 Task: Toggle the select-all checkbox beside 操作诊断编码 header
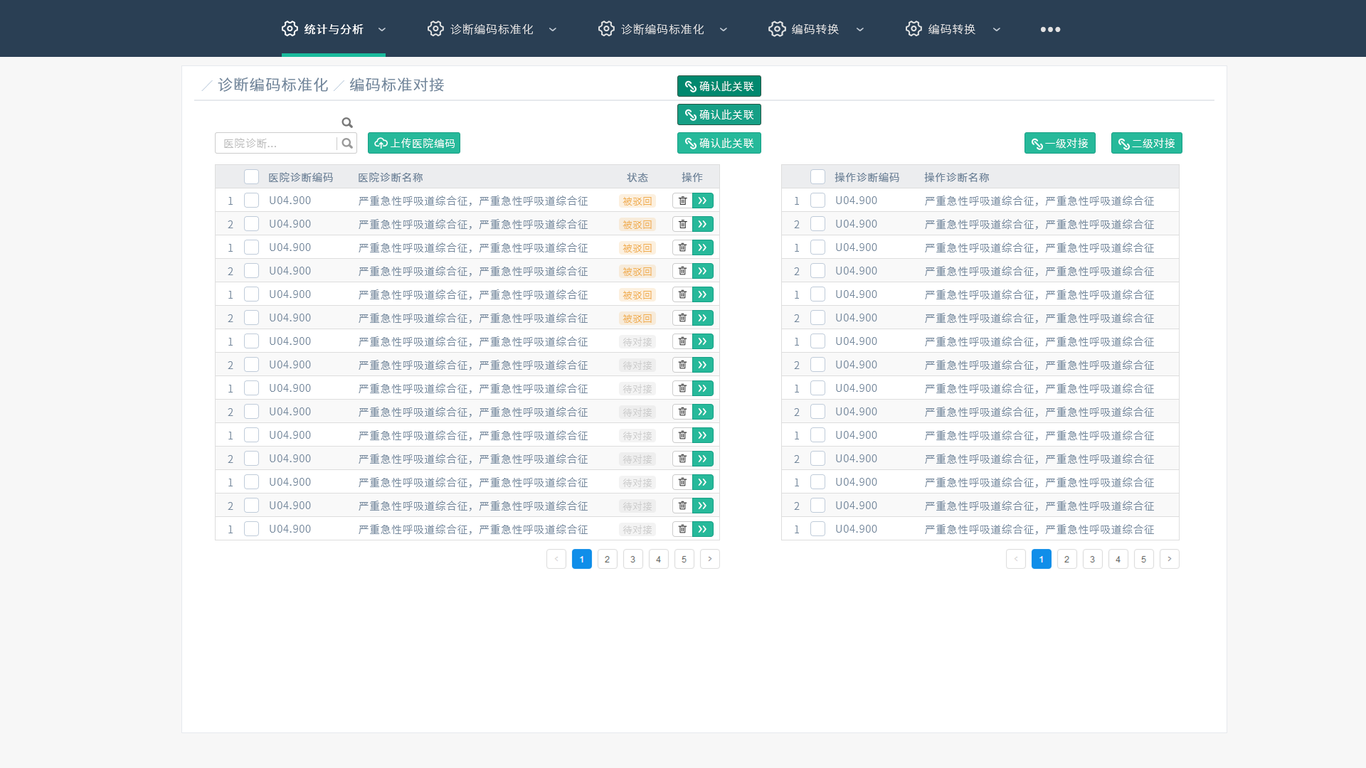point(817,177)
